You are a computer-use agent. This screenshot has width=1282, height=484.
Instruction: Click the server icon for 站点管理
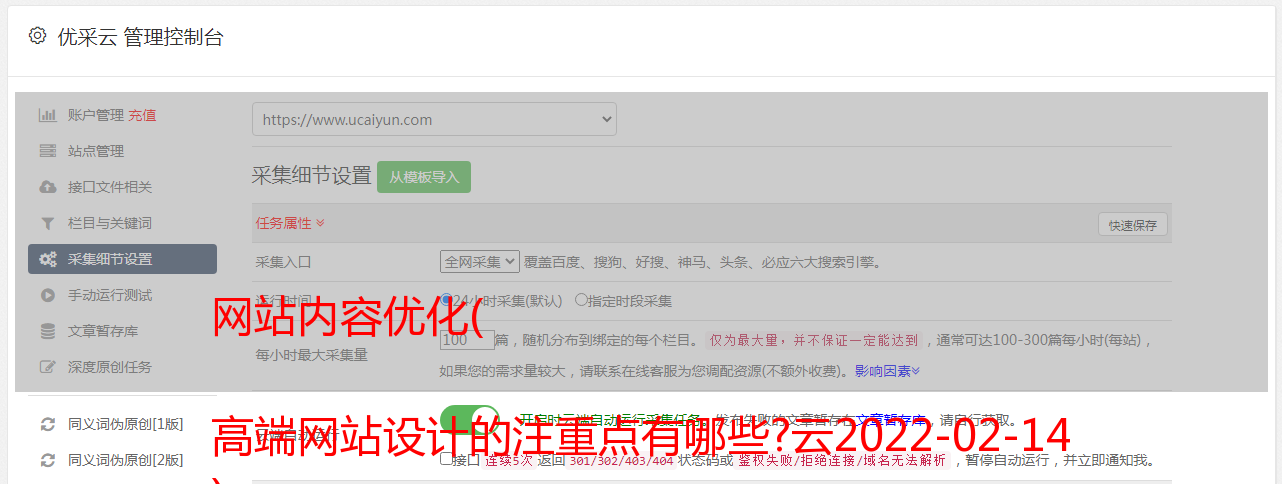point(47,151)
